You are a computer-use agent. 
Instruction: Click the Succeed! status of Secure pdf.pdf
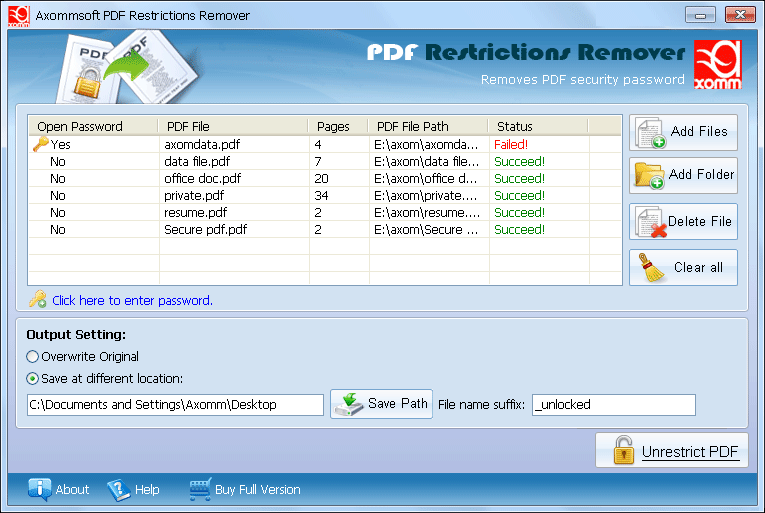coord(519,229)
